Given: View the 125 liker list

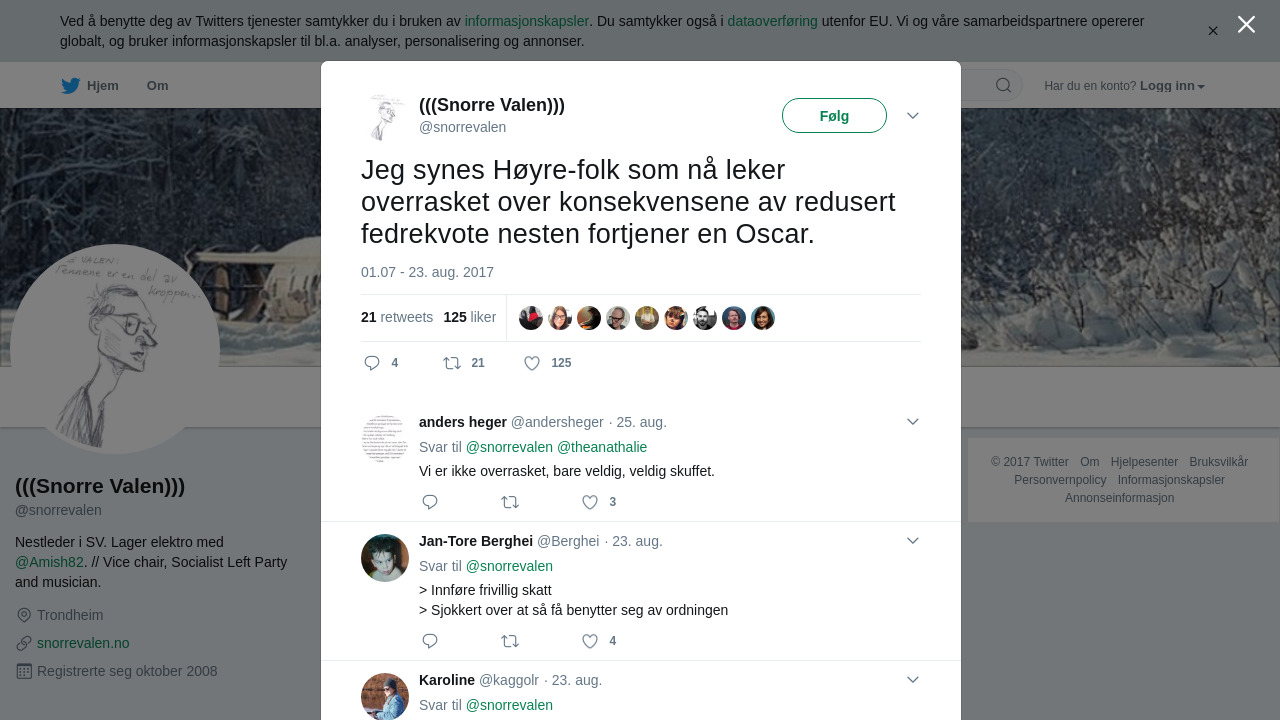Looking at the screenshot, I should pyautogui.click(x=469, y=317).
